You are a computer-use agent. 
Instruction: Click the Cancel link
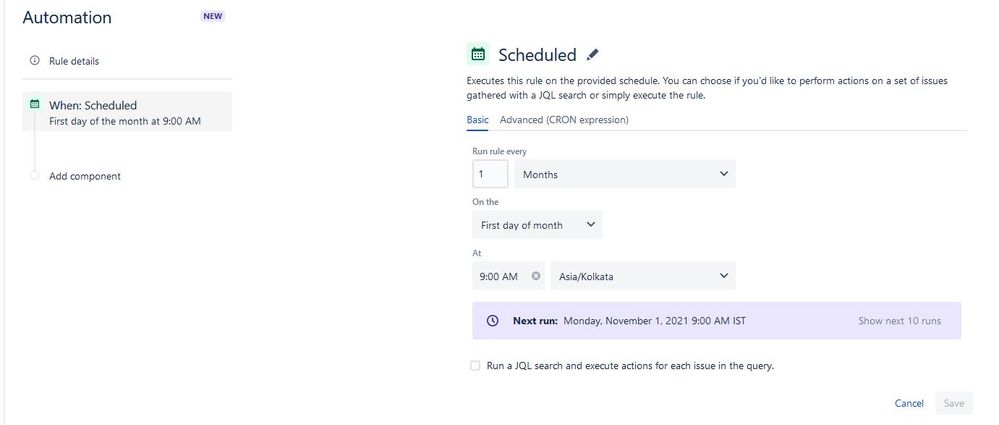point(909,403)
